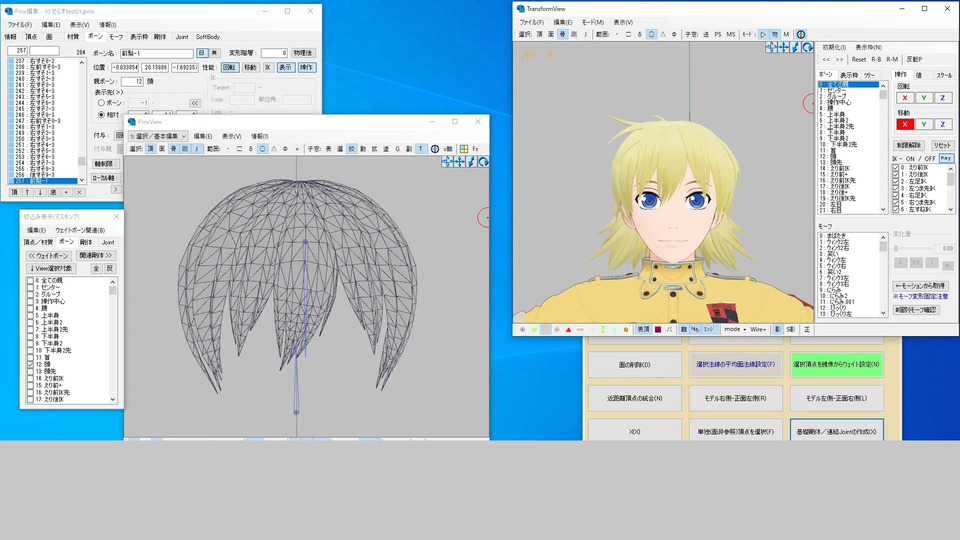
Task: Select ボーン radio button under 表示先
Action: pyautogui.click(x=102, y=103)
